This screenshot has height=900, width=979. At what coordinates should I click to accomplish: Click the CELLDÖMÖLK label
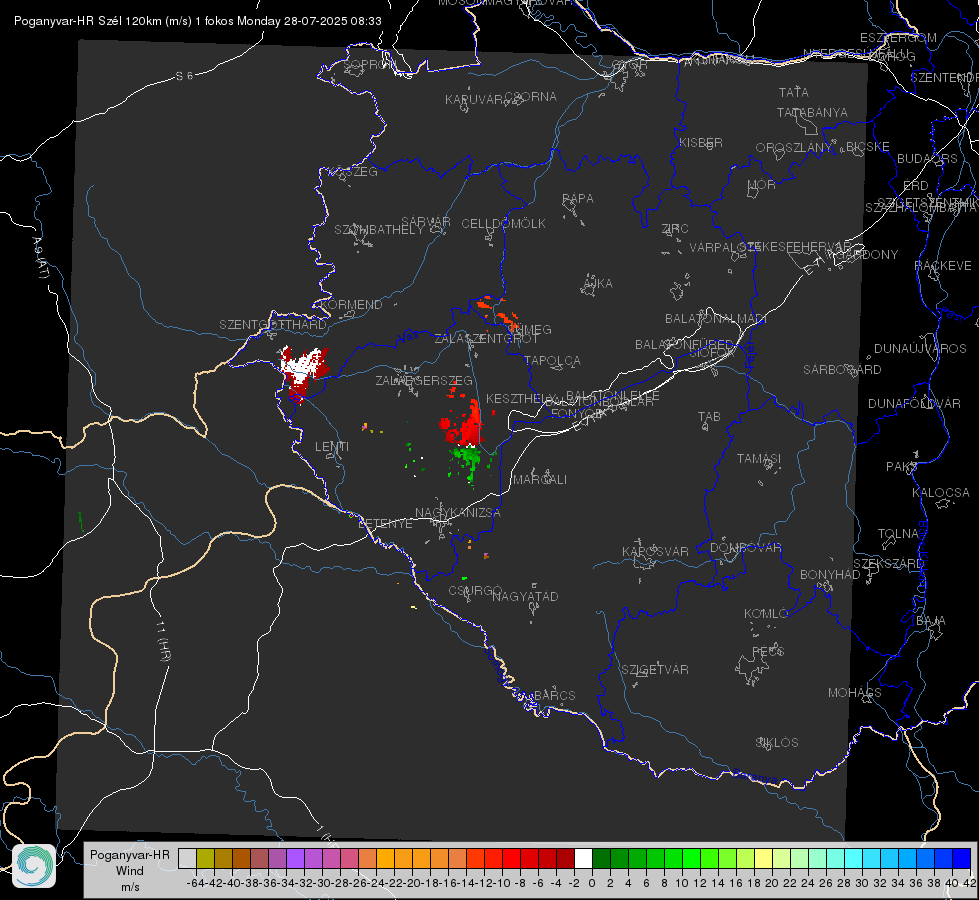[503, 224]
